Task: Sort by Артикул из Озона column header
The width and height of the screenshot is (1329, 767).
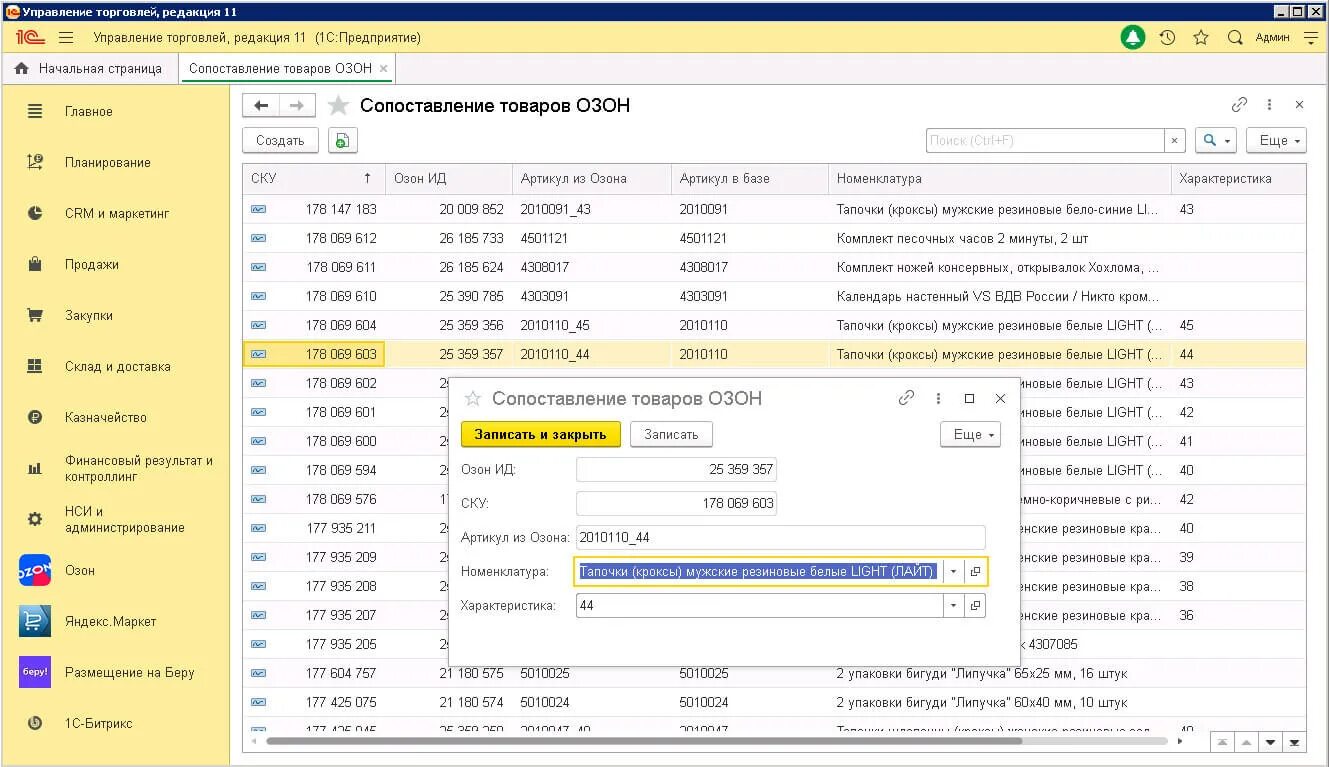Action: click(x=592, y=179)
